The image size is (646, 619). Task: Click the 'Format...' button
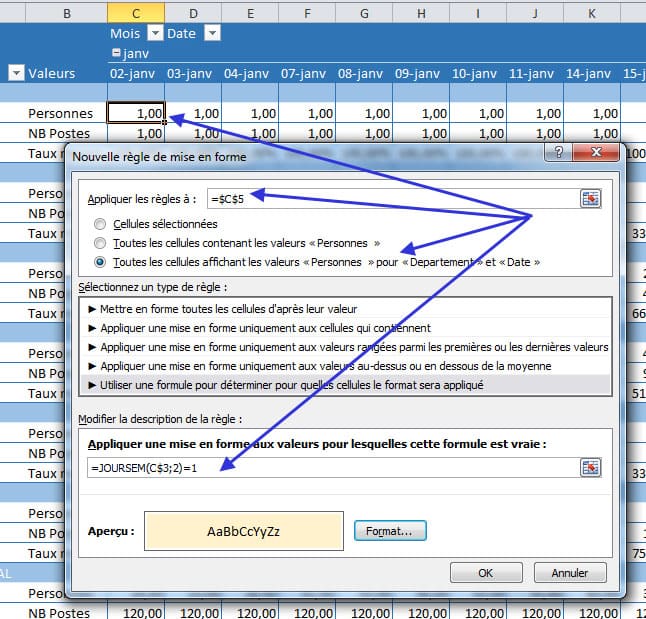[x=390, y=530]
